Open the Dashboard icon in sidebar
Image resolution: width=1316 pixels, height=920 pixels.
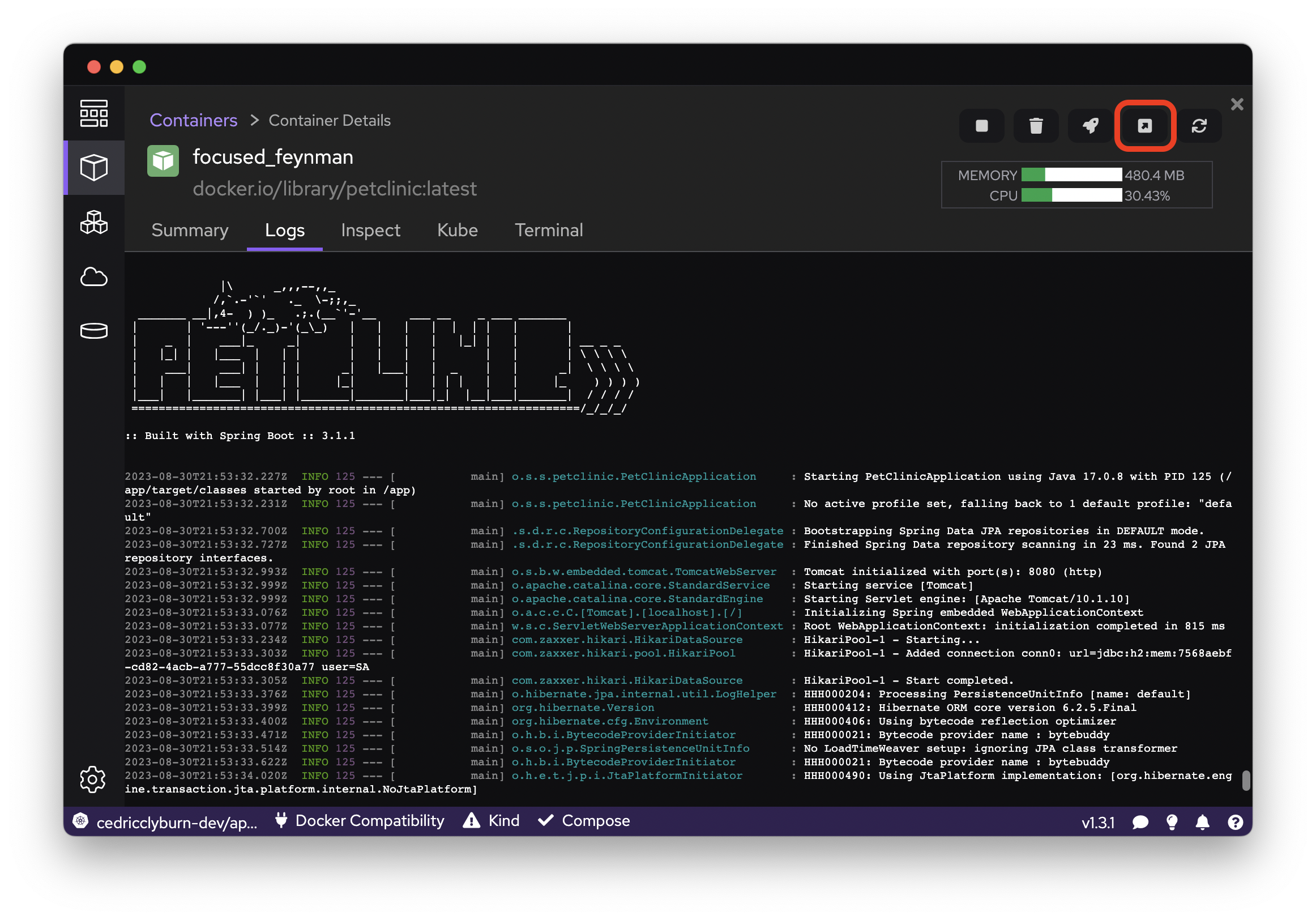click(93, 113)
